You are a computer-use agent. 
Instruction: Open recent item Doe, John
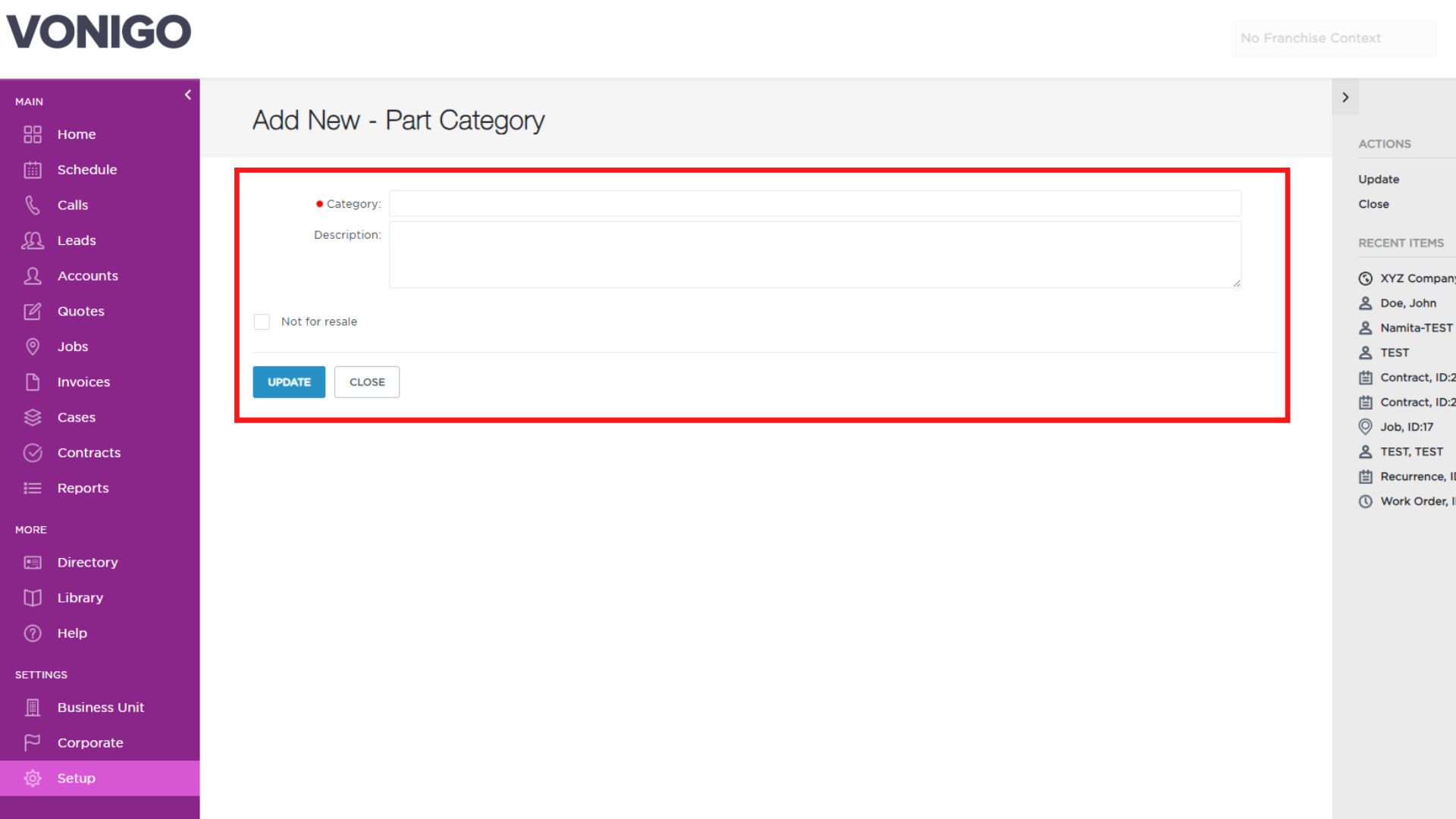click(x=1407, y=303)
